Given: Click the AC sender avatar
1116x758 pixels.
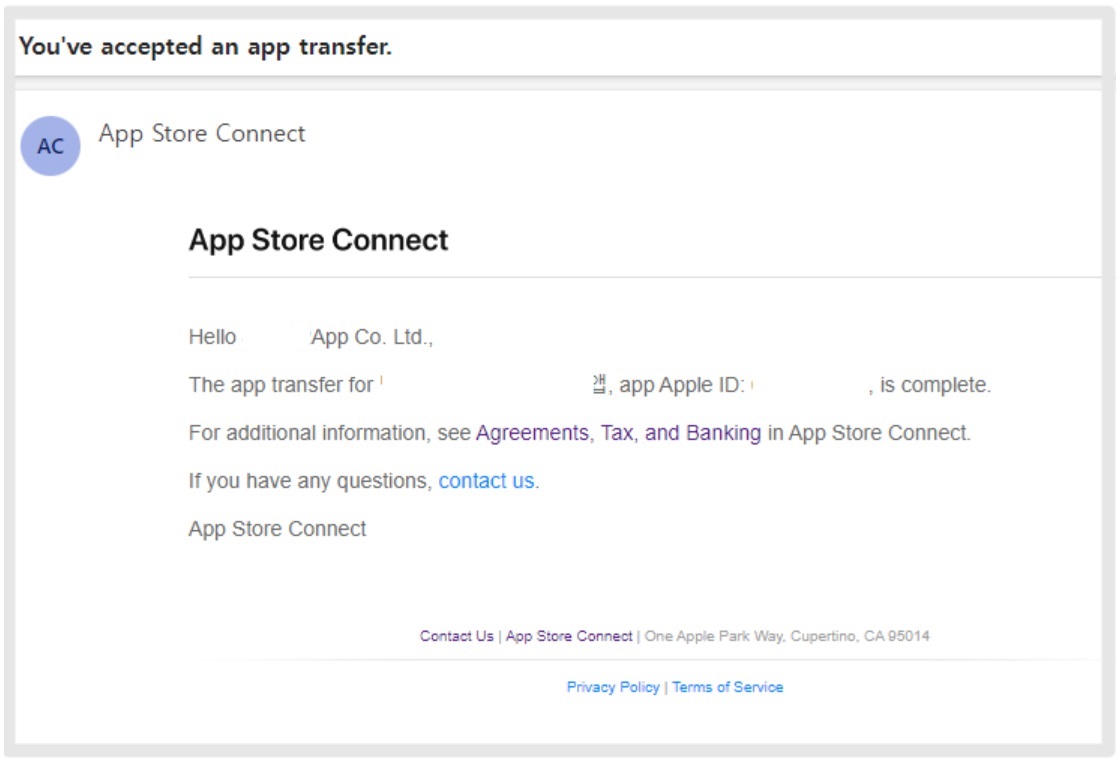Looking at the screenshot, I should 51,146.
